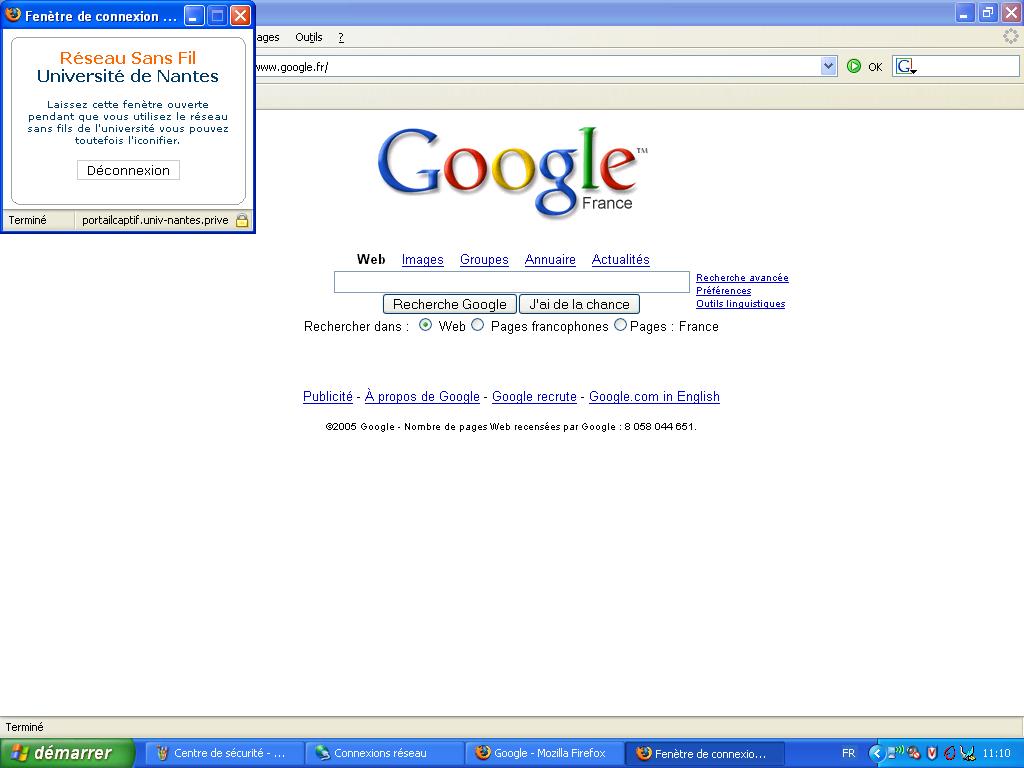Click the green Go arrow beside OK
The width and height of the screenshot is (1024, 768).
tap(854, 66)
